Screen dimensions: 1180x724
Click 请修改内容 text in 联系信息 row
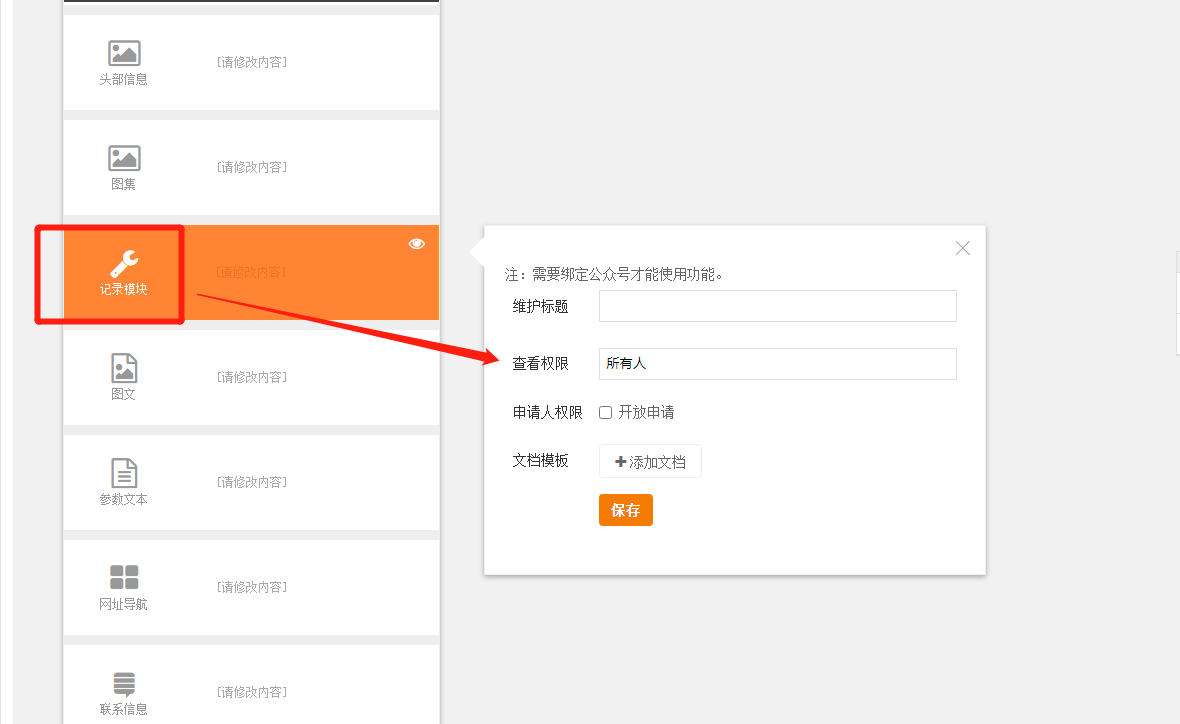(x=252, y=692)
